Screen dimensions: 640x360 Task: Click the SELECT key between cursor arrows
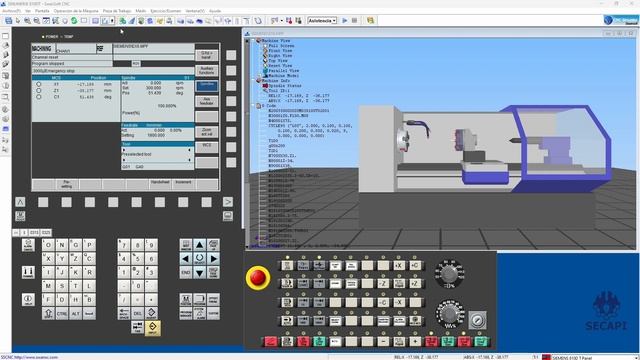tap(199, 259)
